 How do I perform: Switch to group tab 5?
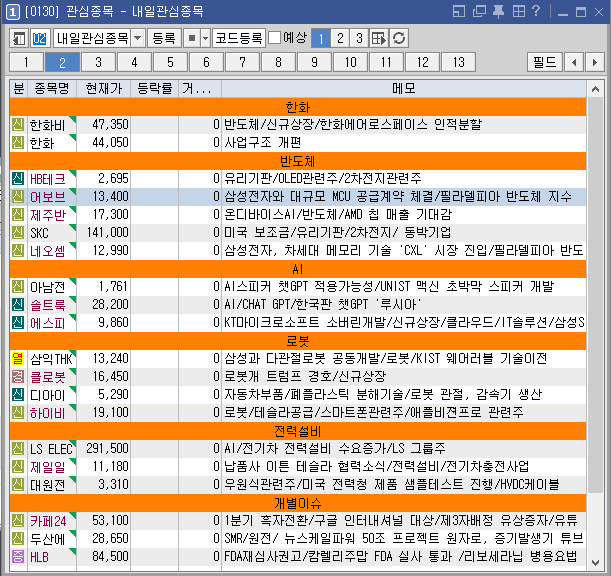pos(170,62)
